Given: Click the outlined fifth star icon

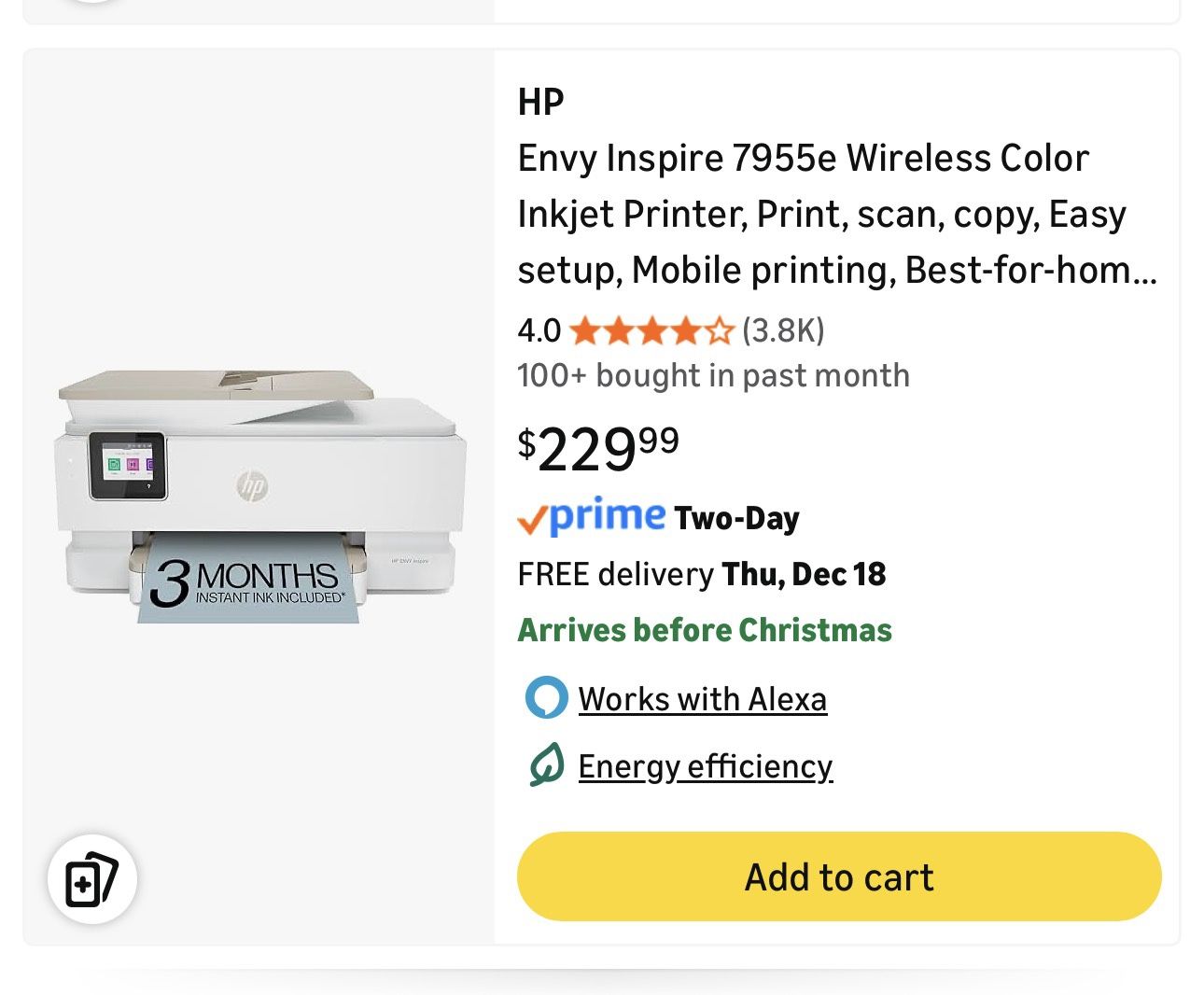Looking at the screenshot, I should tap(719, 330).
